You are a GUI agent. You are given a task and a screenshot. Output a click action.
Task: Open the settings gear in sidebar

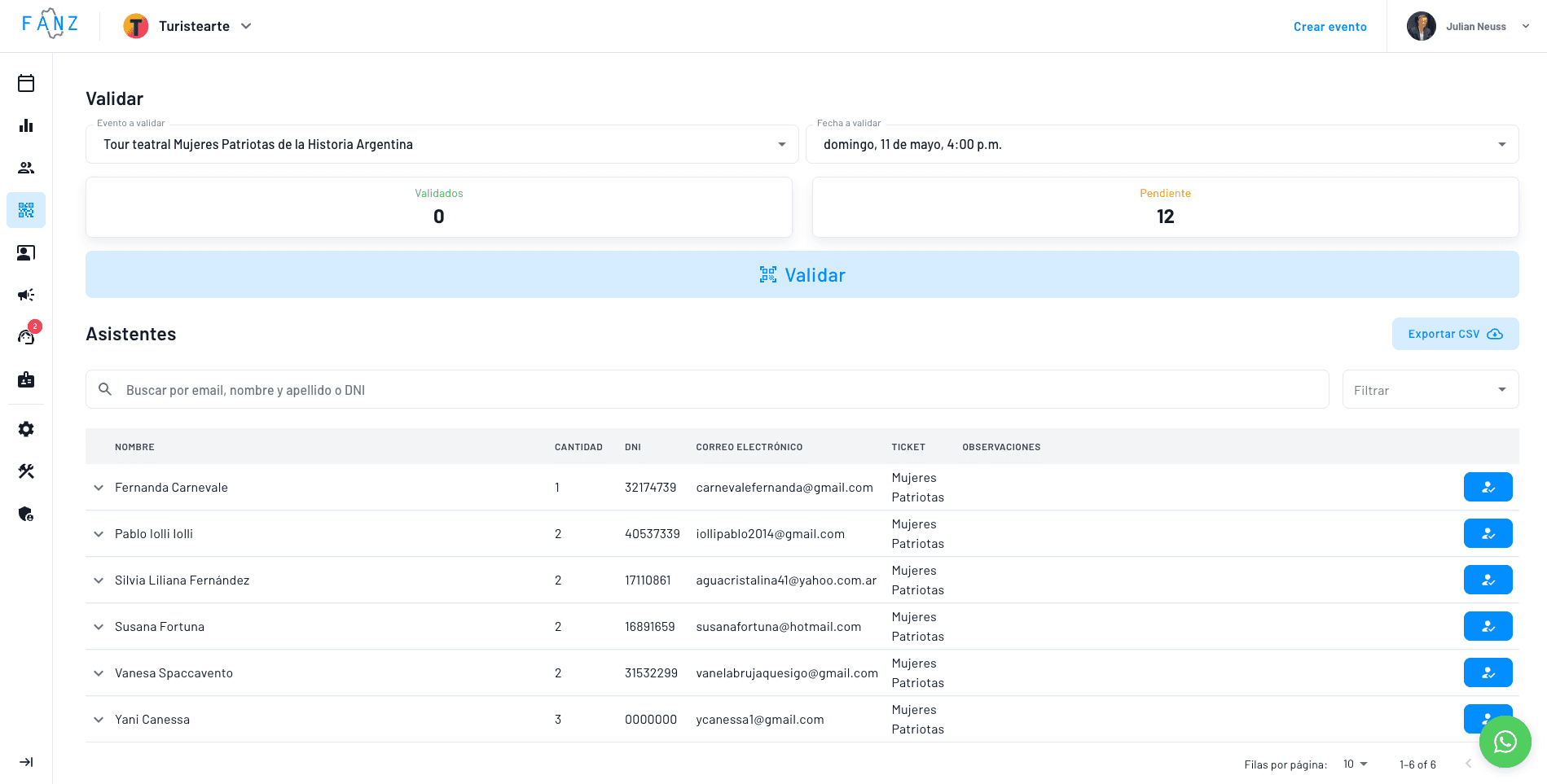pyautogui.click(x=26, y=429)
